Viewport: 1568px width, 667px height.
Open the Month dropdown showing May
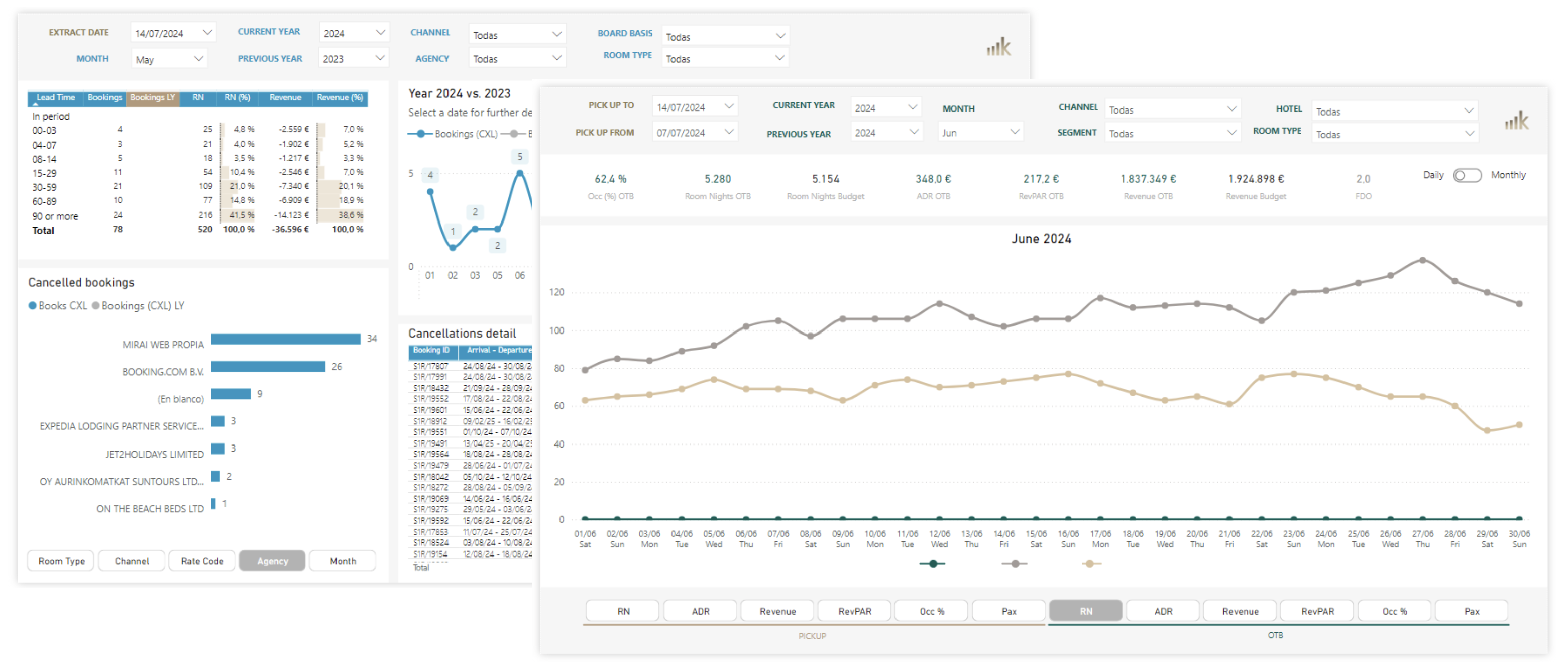169,59
